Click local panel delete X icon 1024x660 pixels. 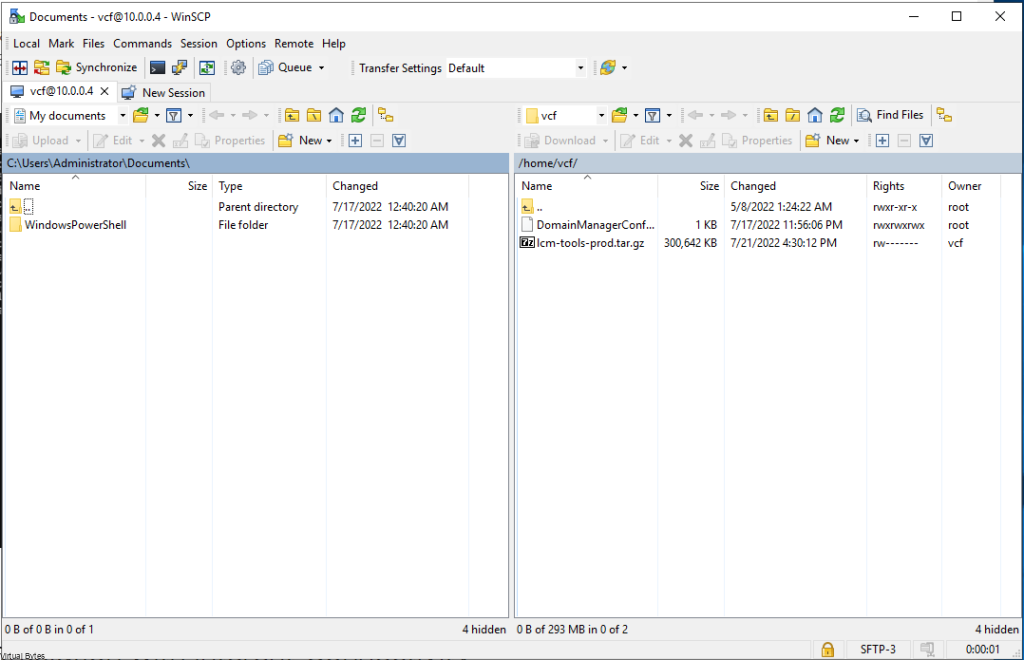pos(159,140)
